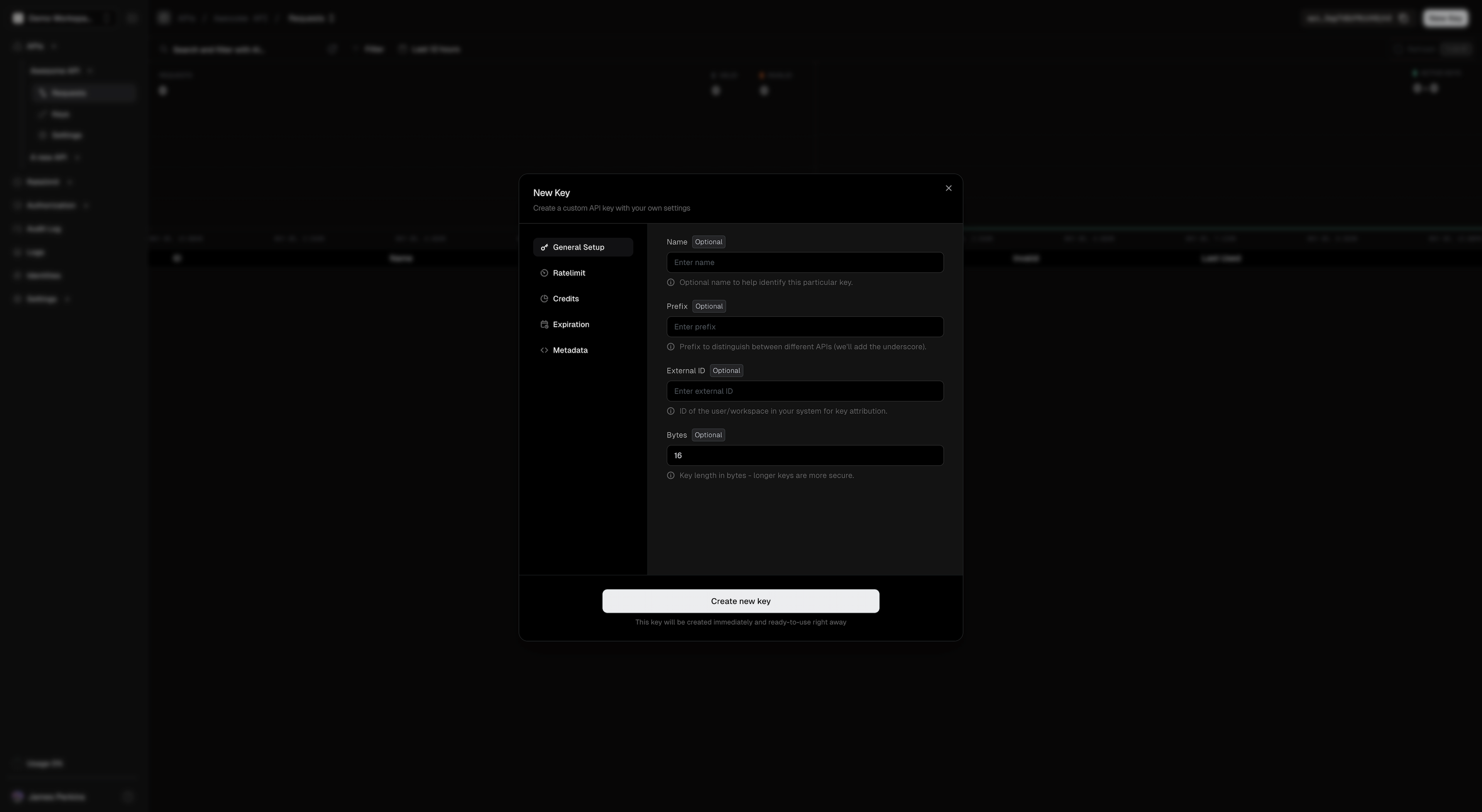Viewport: 1482px width, 812px height.
Task: Switch to the Credits section
Action: [583, 299]
